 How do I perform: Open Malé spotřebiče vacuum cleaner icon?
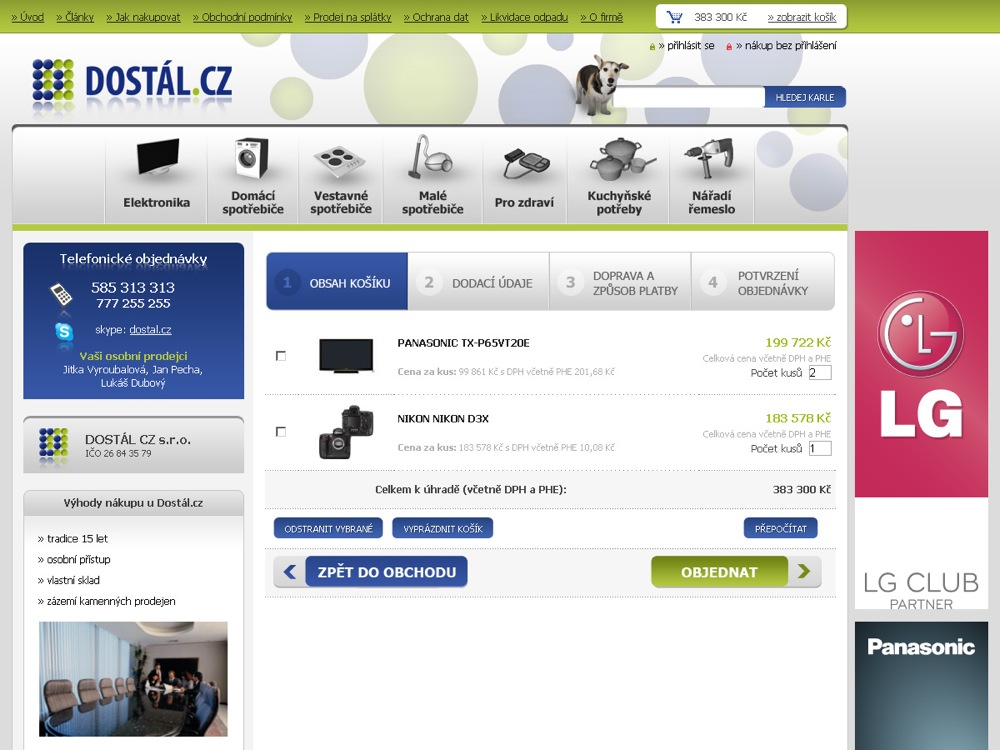(430, 157)
